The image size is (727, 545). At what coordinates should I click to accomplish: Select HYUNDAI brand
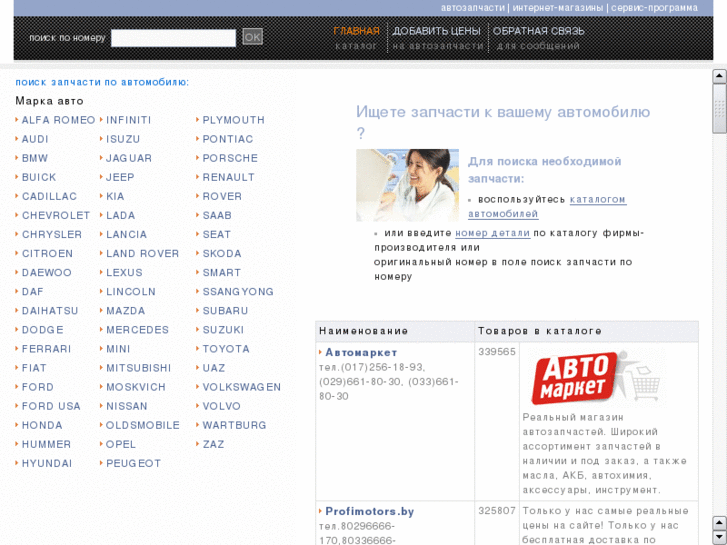tap(47, 463)
